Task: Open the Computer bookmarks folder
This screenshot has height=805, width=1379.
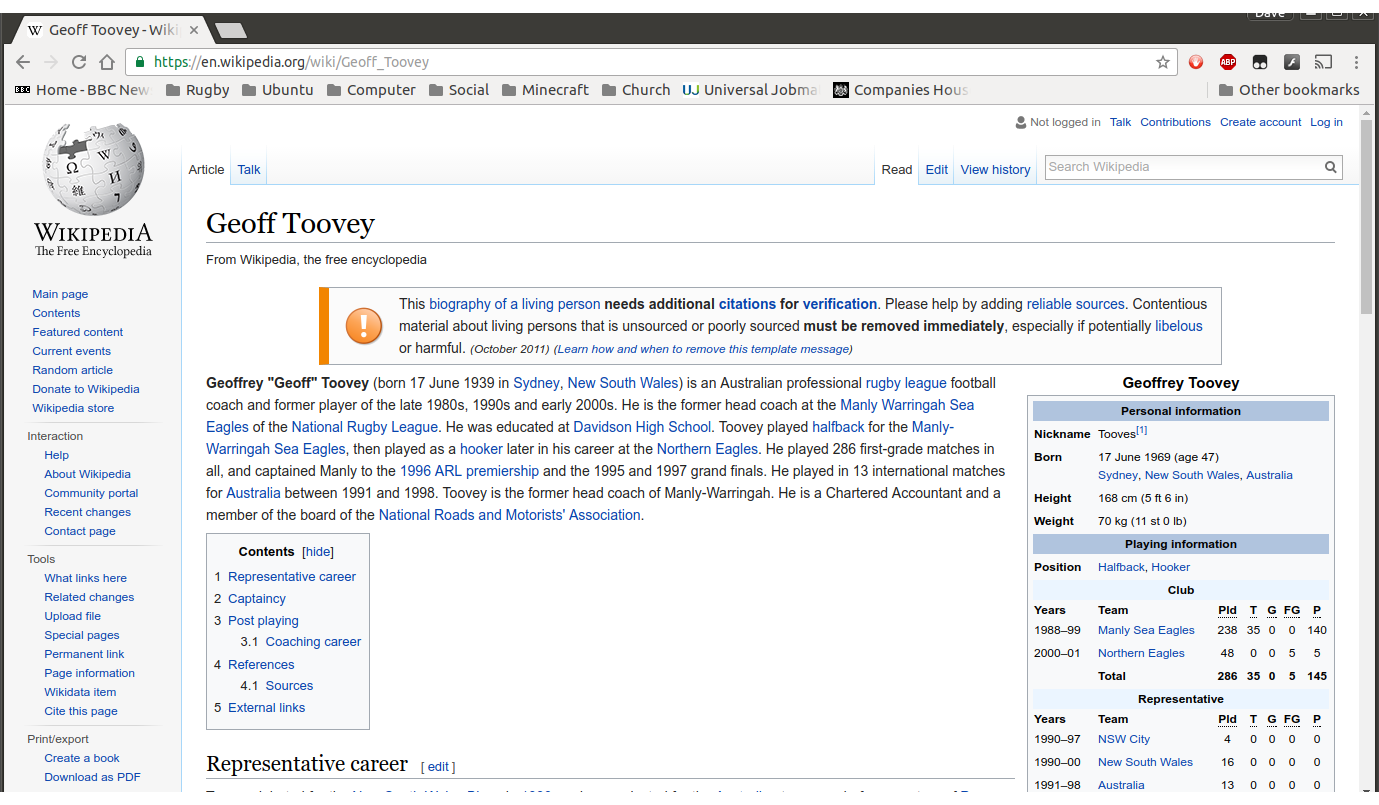Action: tap(371, 90)
